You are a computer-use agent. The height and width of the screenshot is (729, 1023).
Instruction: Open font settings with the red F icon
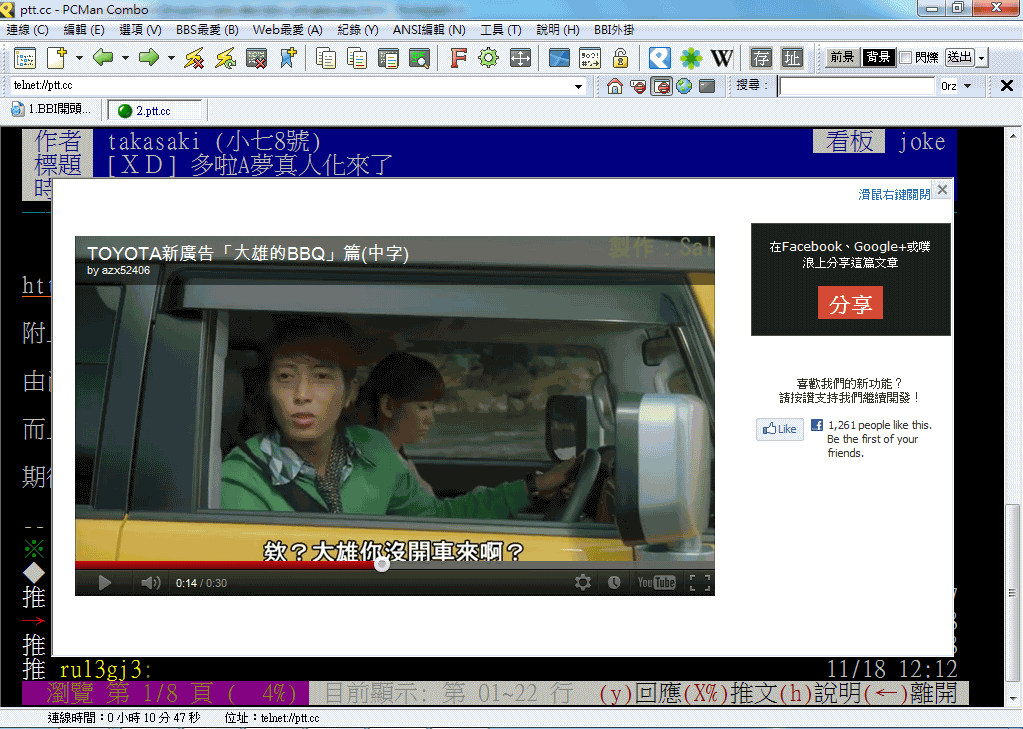point(459,58)
